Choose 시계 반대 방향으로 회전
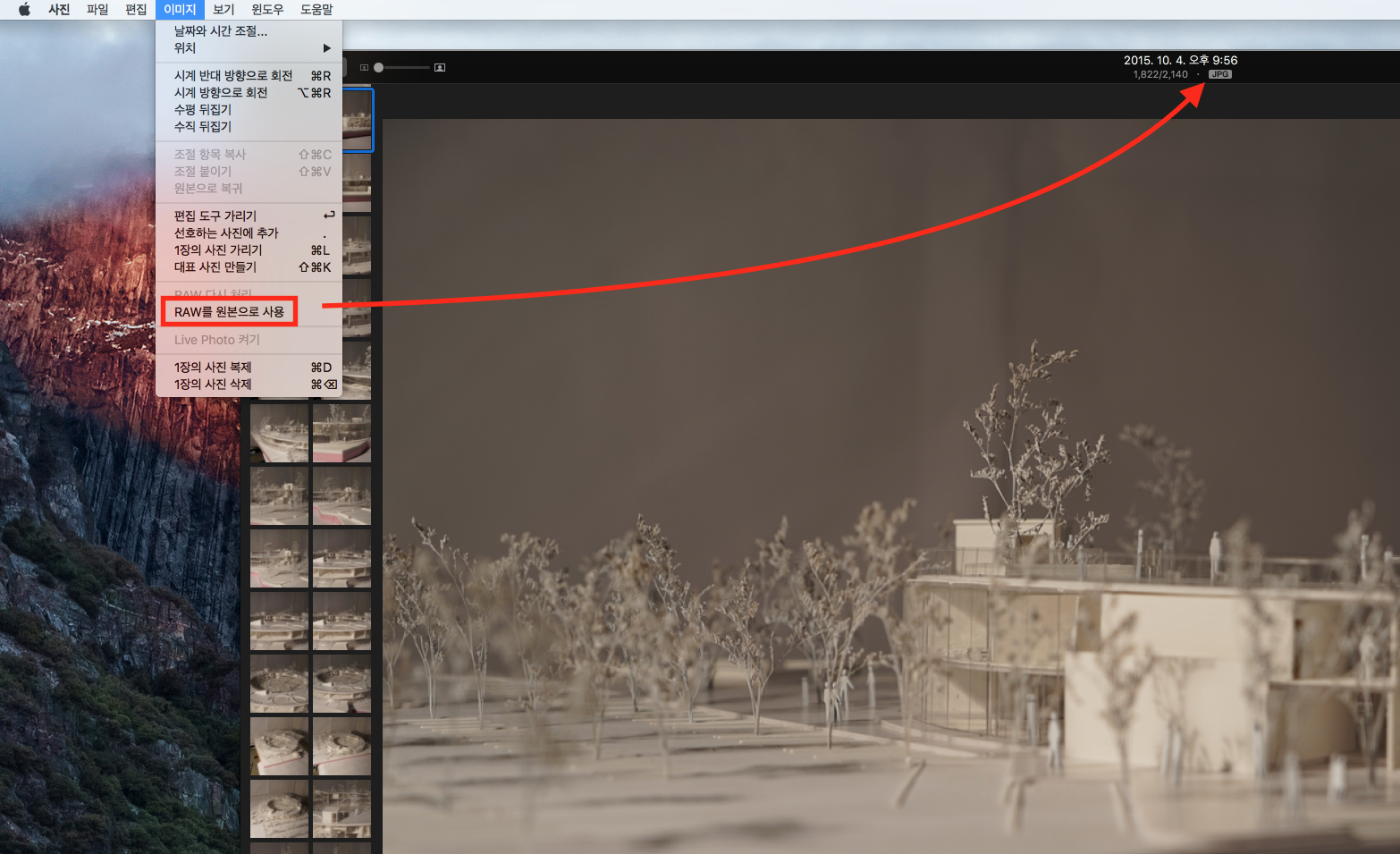Image resolution: width=1400 pixels, height=854 pixels. click(233, 76)
